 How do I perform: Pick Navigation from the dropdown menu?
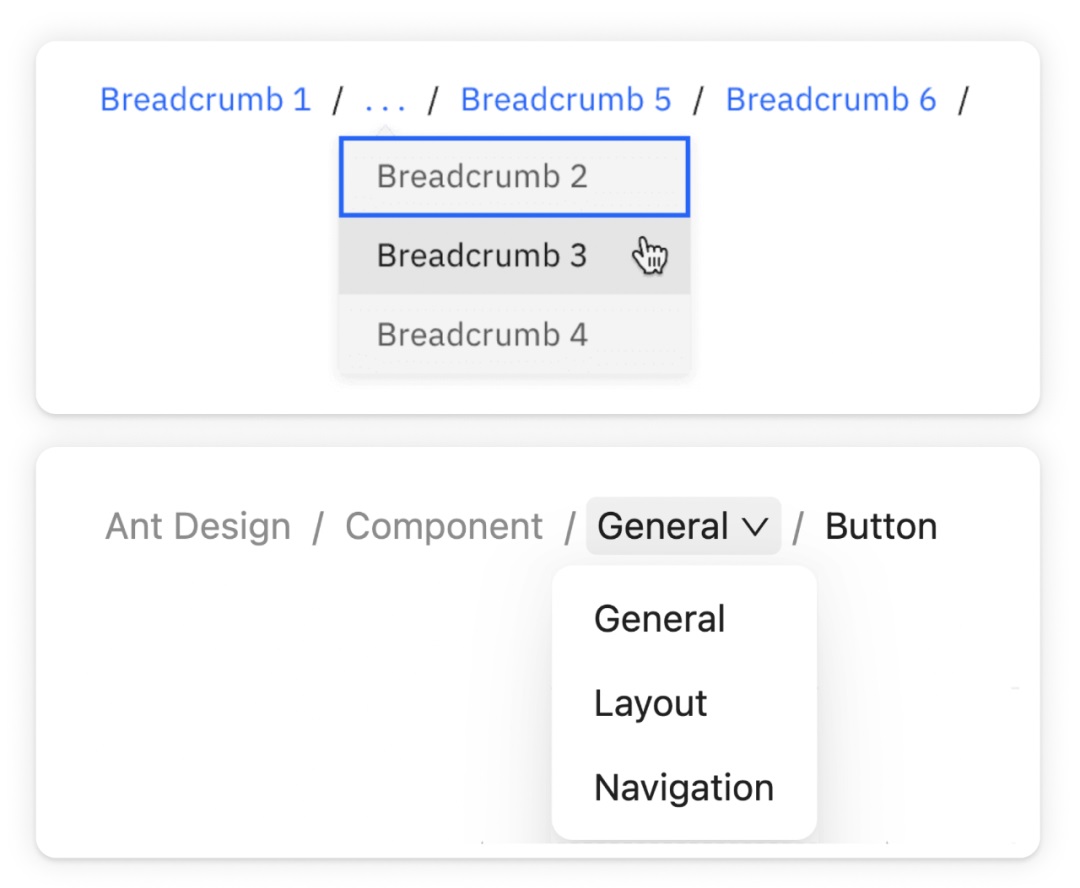(x=683, y=788)
